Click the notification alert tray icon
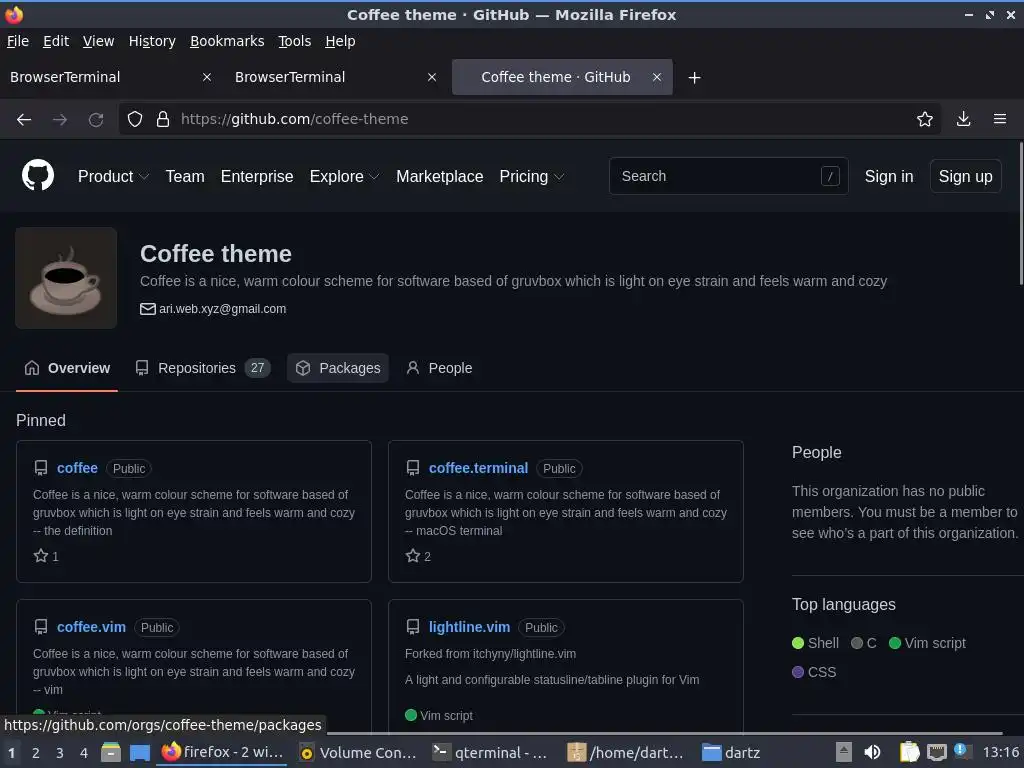The height and width of the screenshot is (768, 1024). (x=961, y=750)
